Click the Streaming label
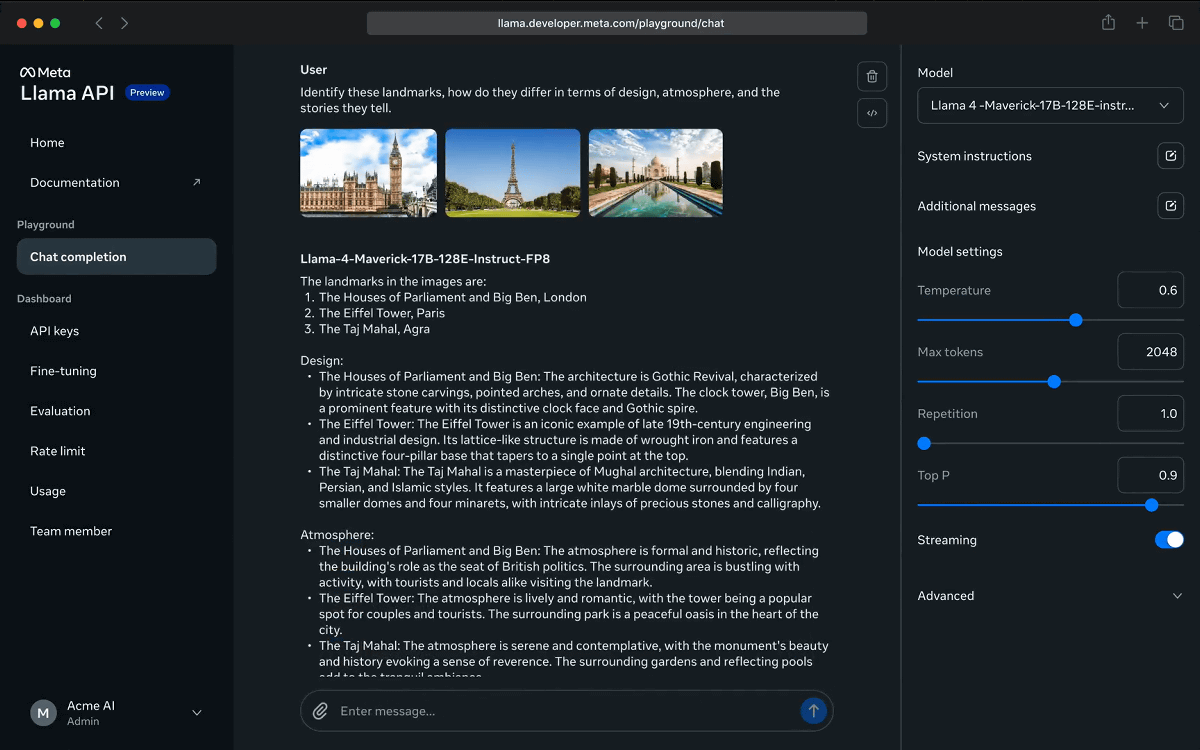Screen dimensions: 1200x750 [x=947, y=540]
